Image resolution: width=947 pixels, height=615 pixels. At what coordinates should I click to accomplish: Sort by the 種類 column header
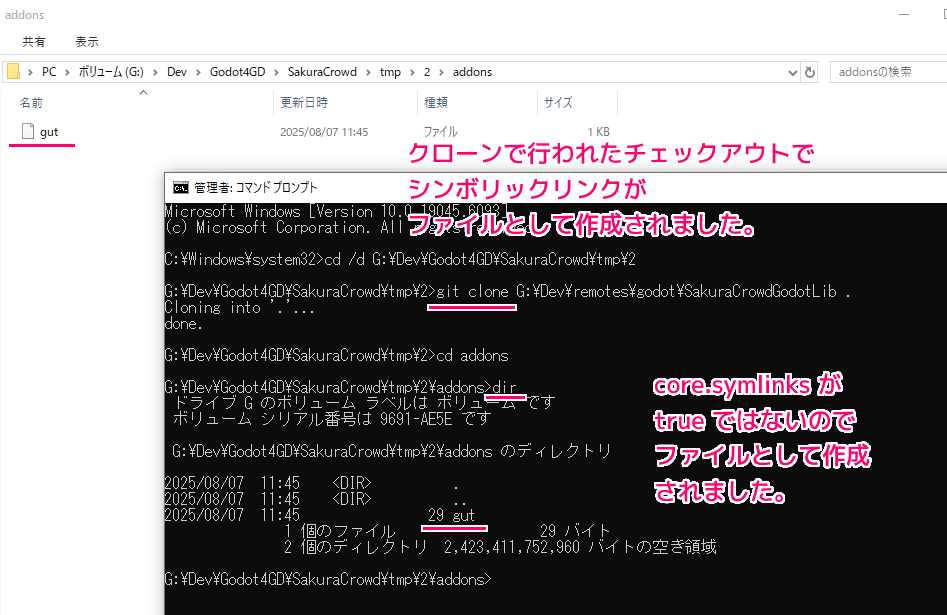(x=436, y=102)
